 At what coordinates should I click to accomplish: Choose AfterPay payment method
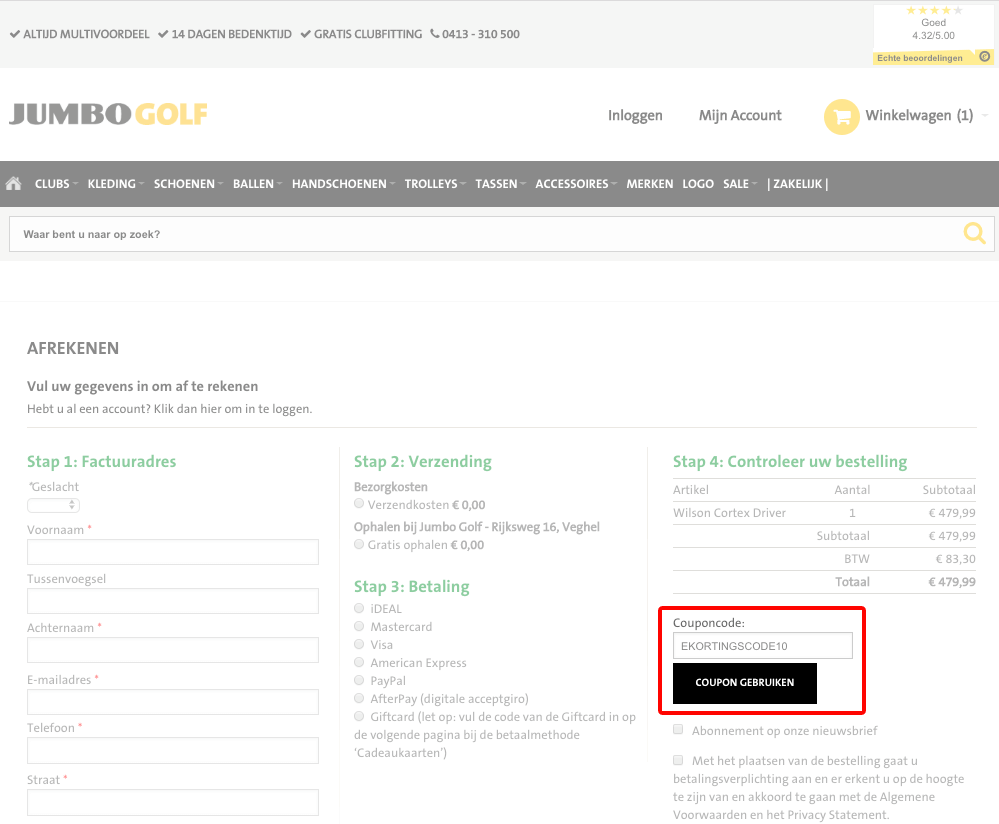click(359, 698)
